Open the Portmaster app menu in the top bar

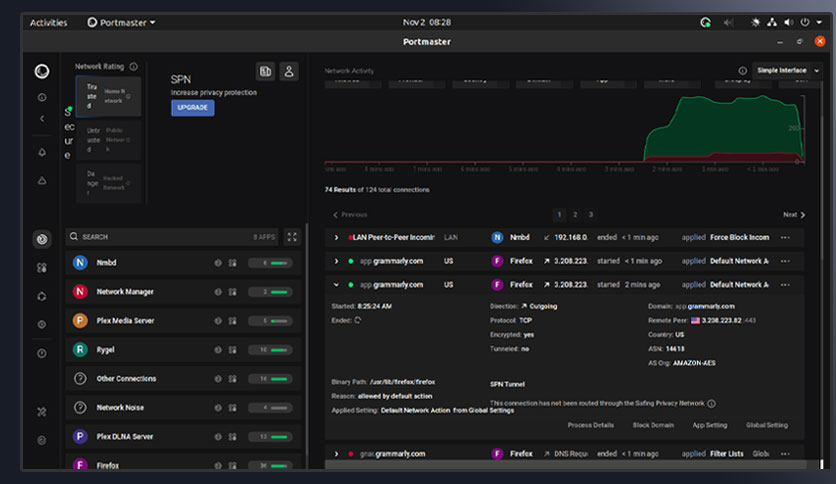pos(122,22)
